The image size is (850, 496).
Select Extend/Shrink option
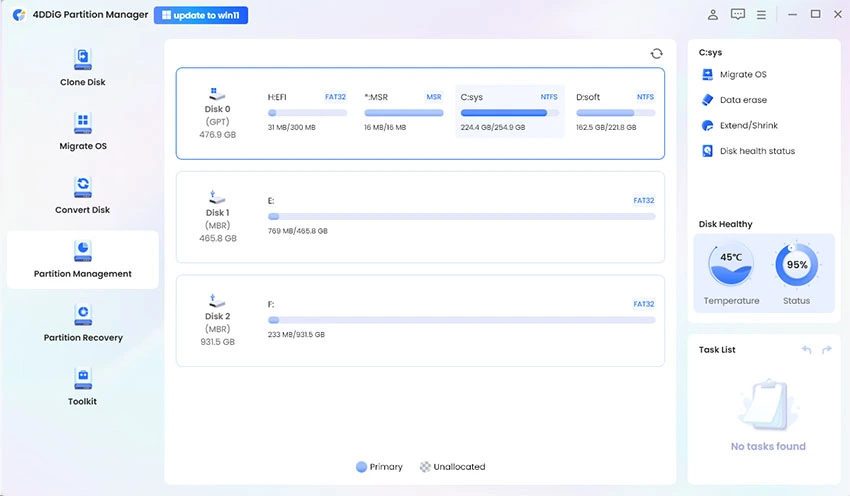[x=748, y=126]
